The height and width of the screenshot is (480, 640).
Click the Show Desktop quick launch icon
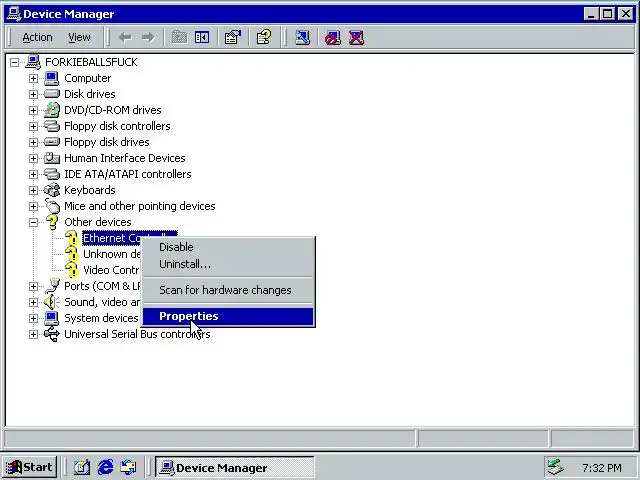pos(82,467)
